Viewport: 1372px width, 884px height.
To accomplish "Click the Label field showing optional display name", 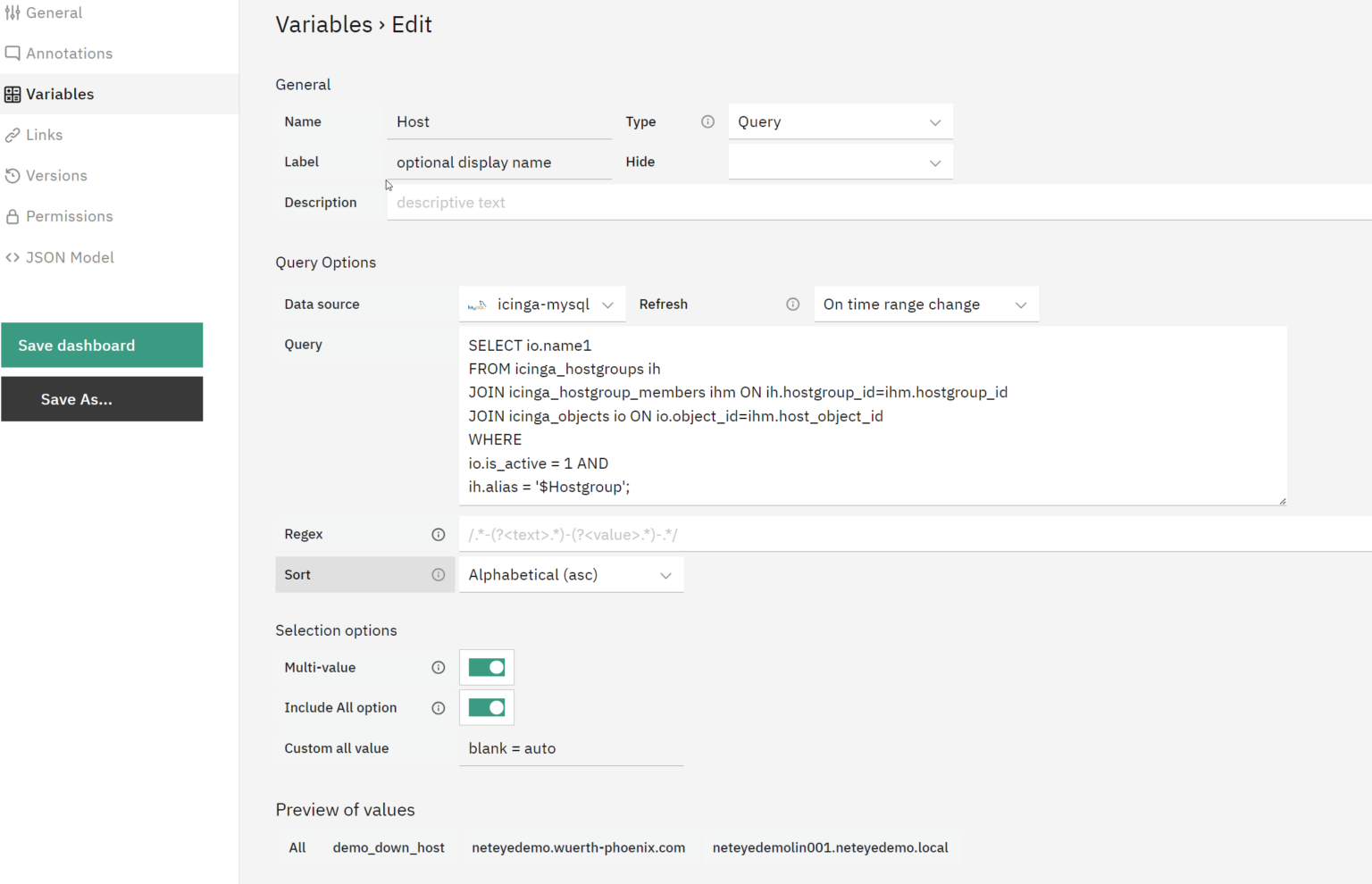I will [498, 162].
